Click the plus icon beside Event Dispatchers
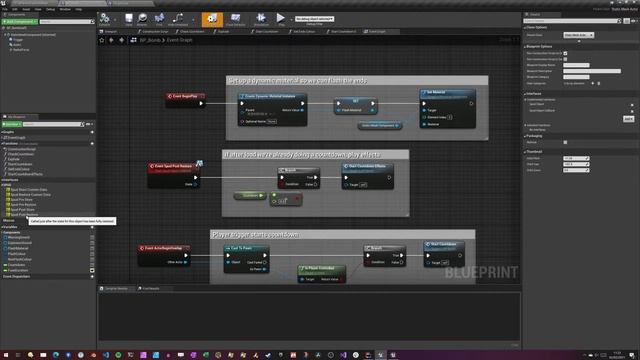 coord(92,277)
